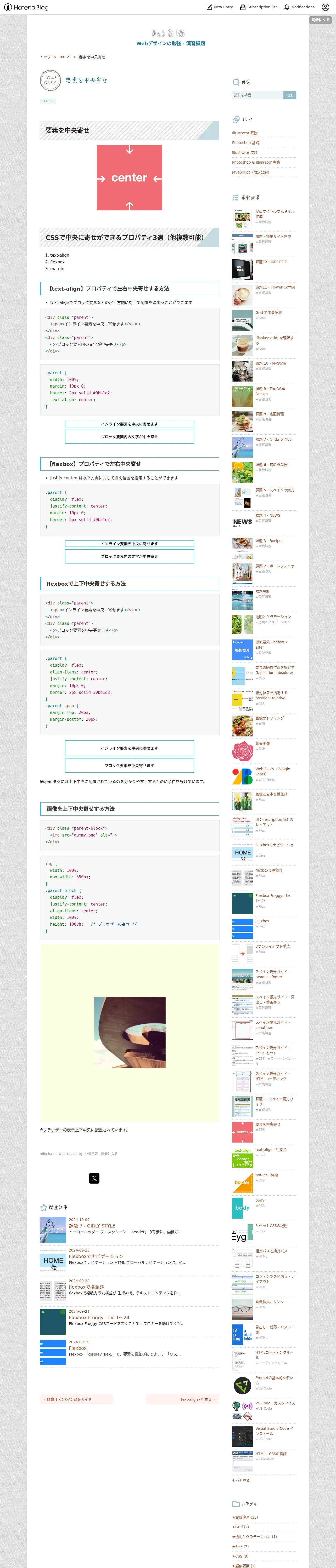This screenshot has width=336, height=1568.
Task: Open the VS Code - カスタマイズ article
Action: 275,1403
